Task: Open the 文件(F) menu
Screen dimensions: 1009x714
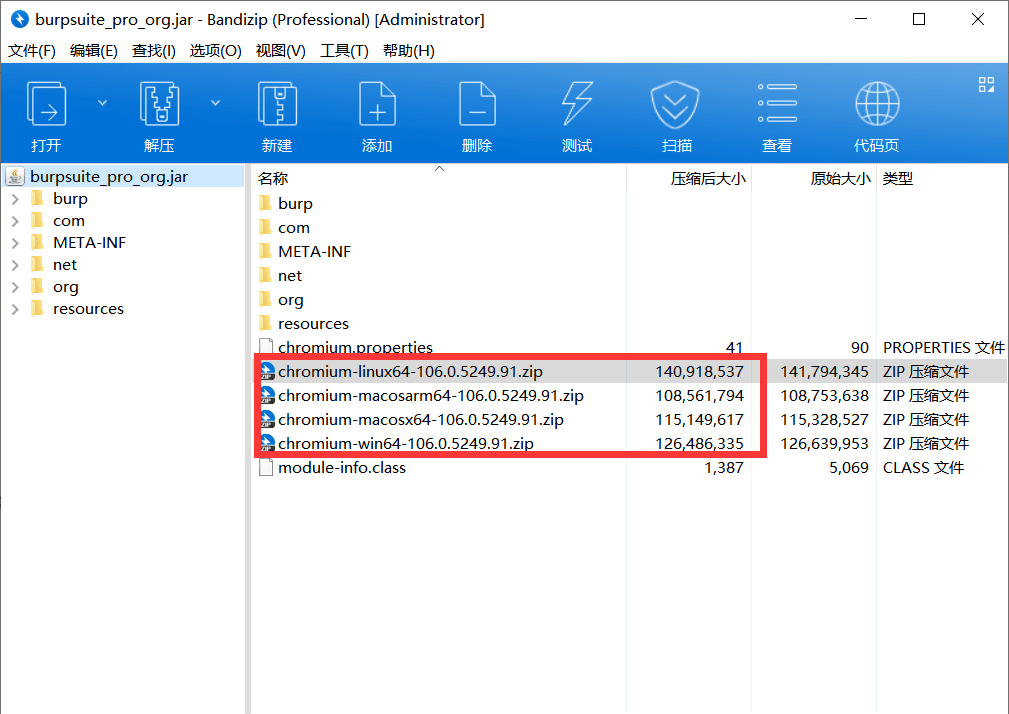Action: click(32, 51)
